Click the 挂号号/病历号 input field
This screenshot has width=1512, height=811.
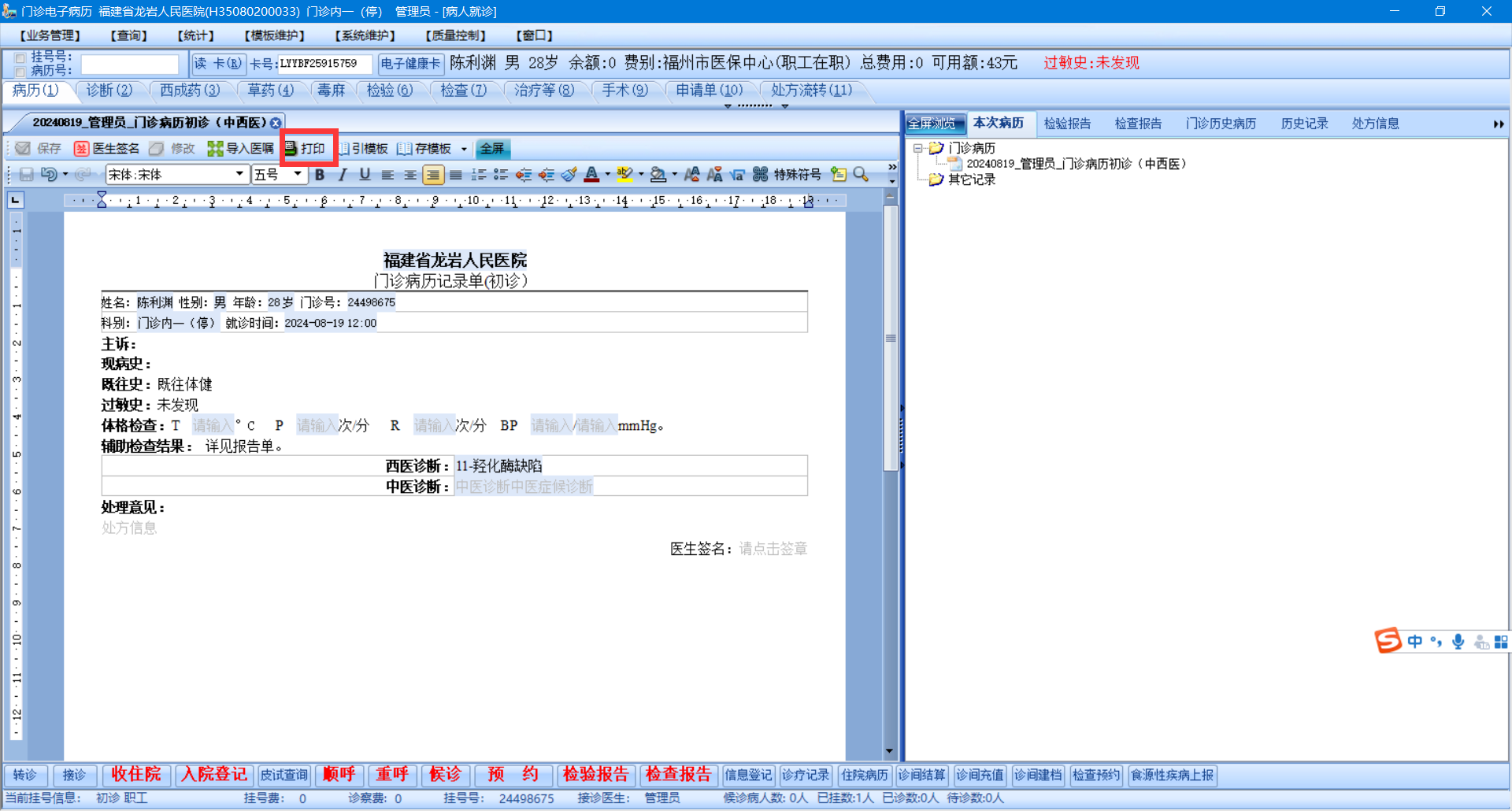coord(130,65)
